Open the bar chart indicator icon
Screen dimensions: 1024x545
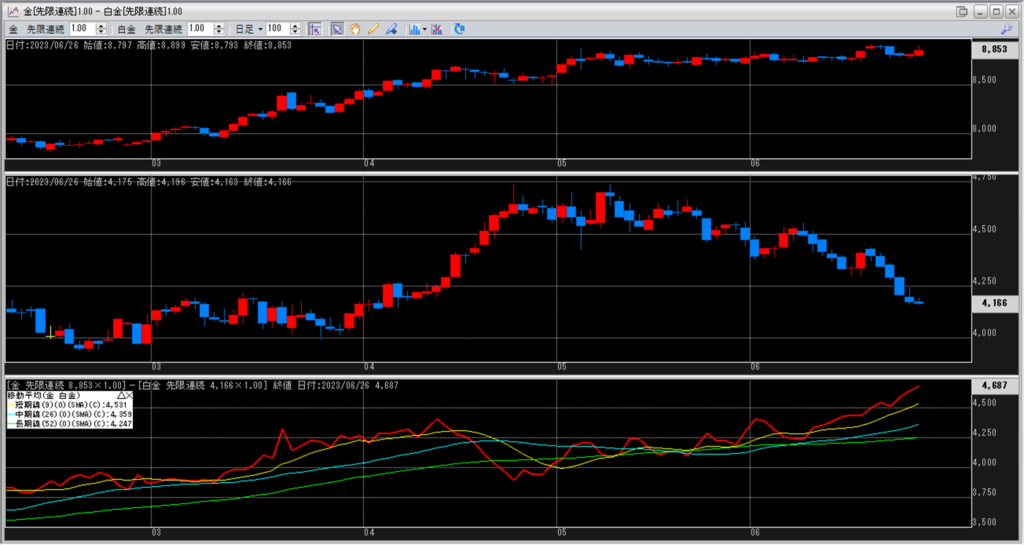point(414,29)
